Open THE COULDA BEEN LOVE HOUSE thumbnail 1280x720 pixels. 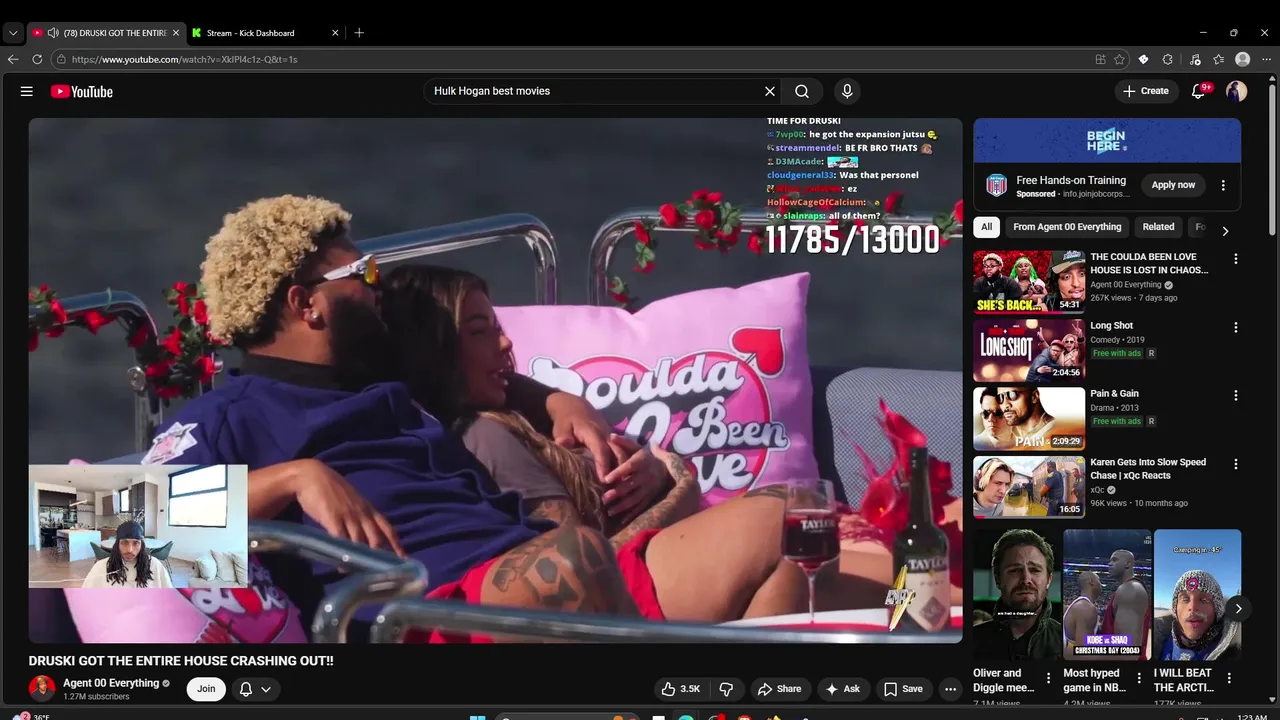point(1029,282)
